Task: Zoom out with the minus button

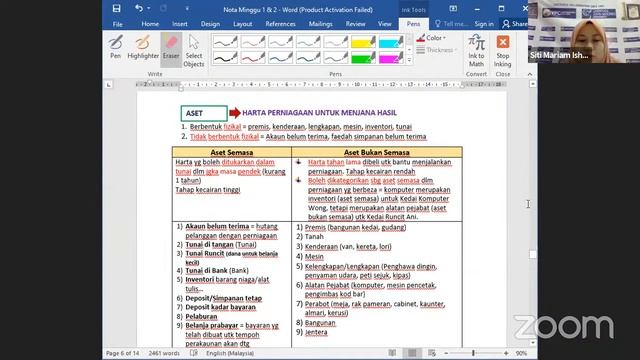Action: 446,353
